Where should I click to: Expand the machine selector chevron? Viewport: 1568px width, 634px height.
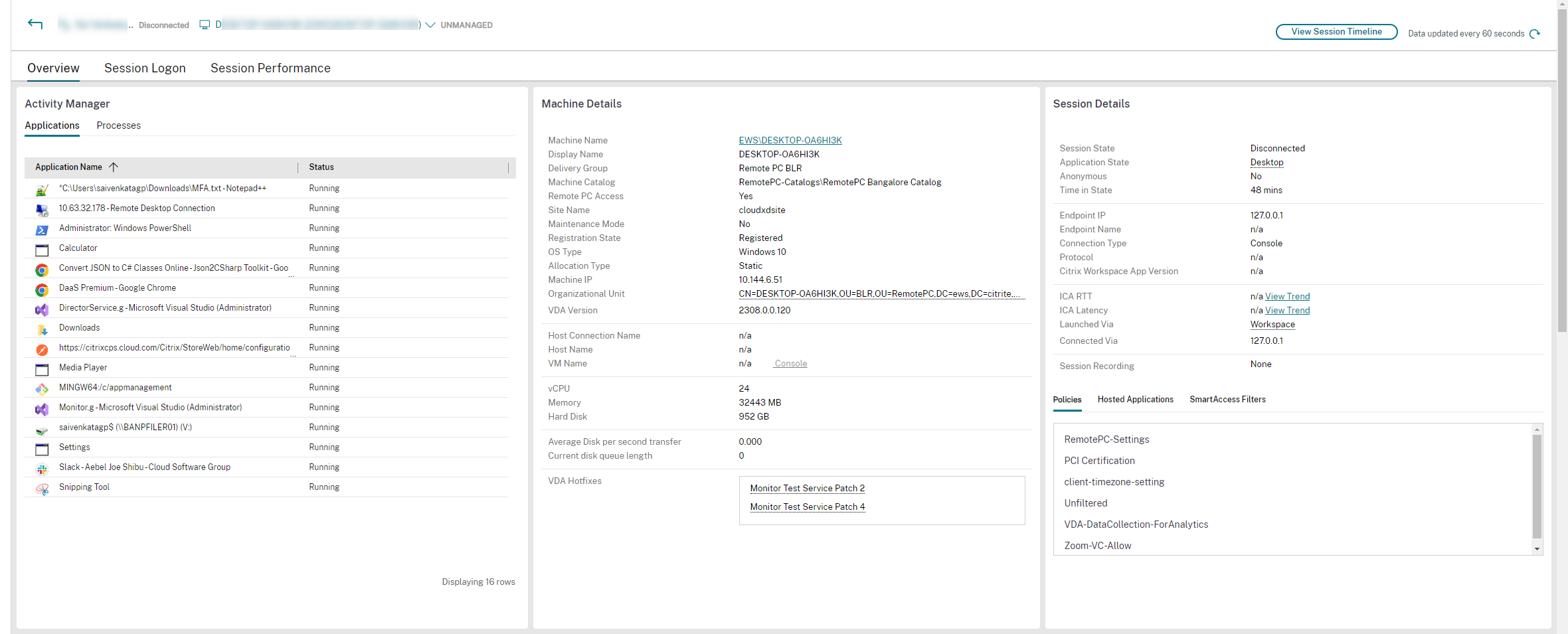tap(430, 25)
